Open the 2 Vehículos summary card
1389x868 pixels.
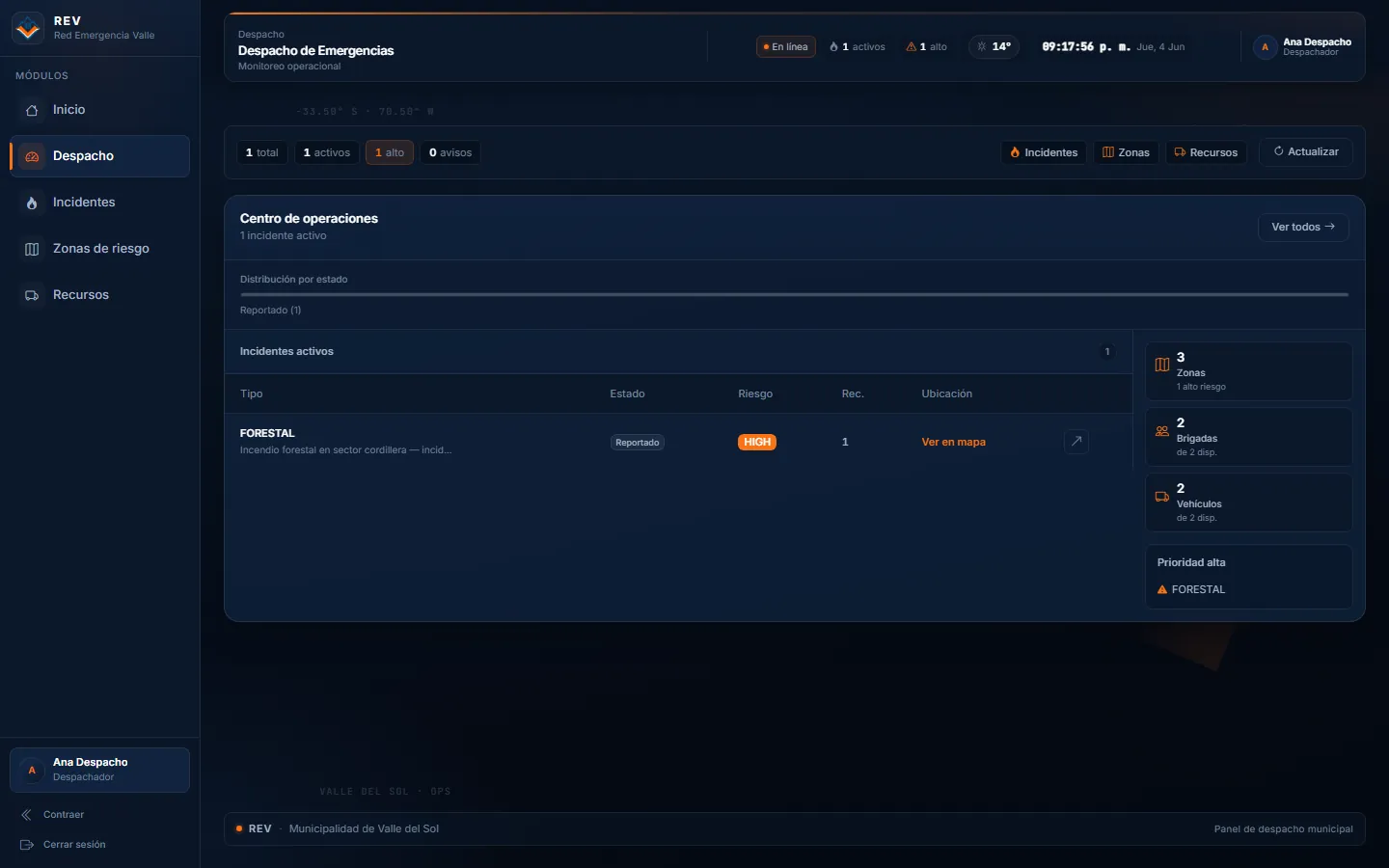[x=1248, y=502]
